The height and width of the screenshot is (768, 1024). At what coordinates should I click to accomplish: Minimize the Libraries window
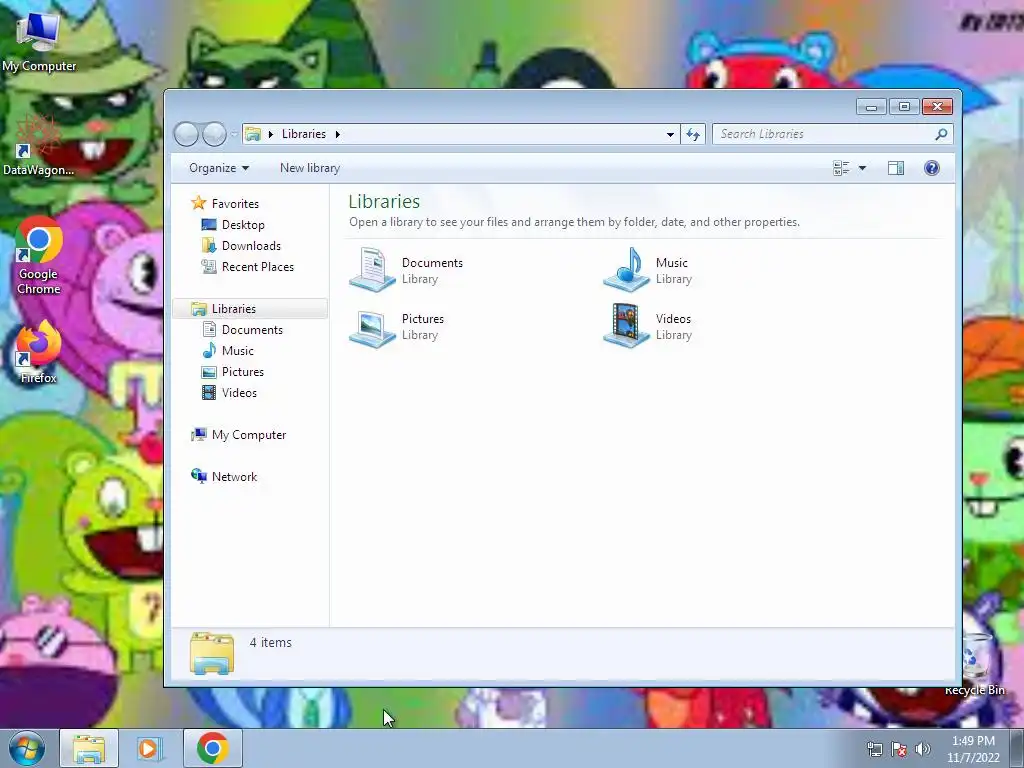[x=871, y=106]
